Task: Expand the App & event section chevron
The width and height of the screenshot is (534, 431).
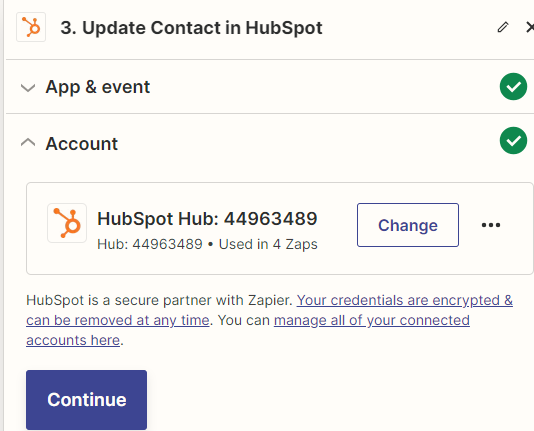Action: tap(28, 87)
